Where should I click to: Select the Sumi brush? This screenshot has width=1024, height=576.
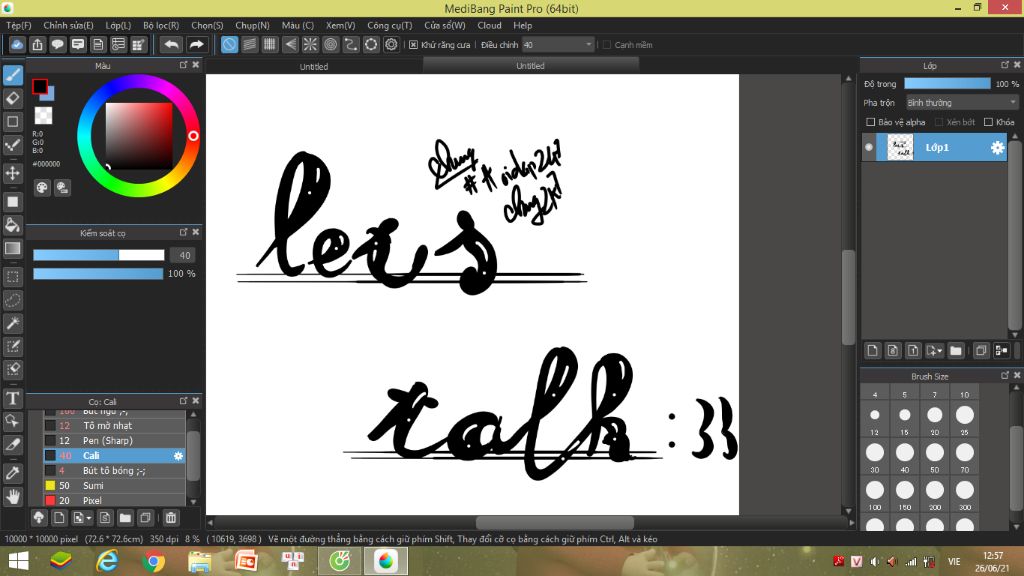(114, 486)
